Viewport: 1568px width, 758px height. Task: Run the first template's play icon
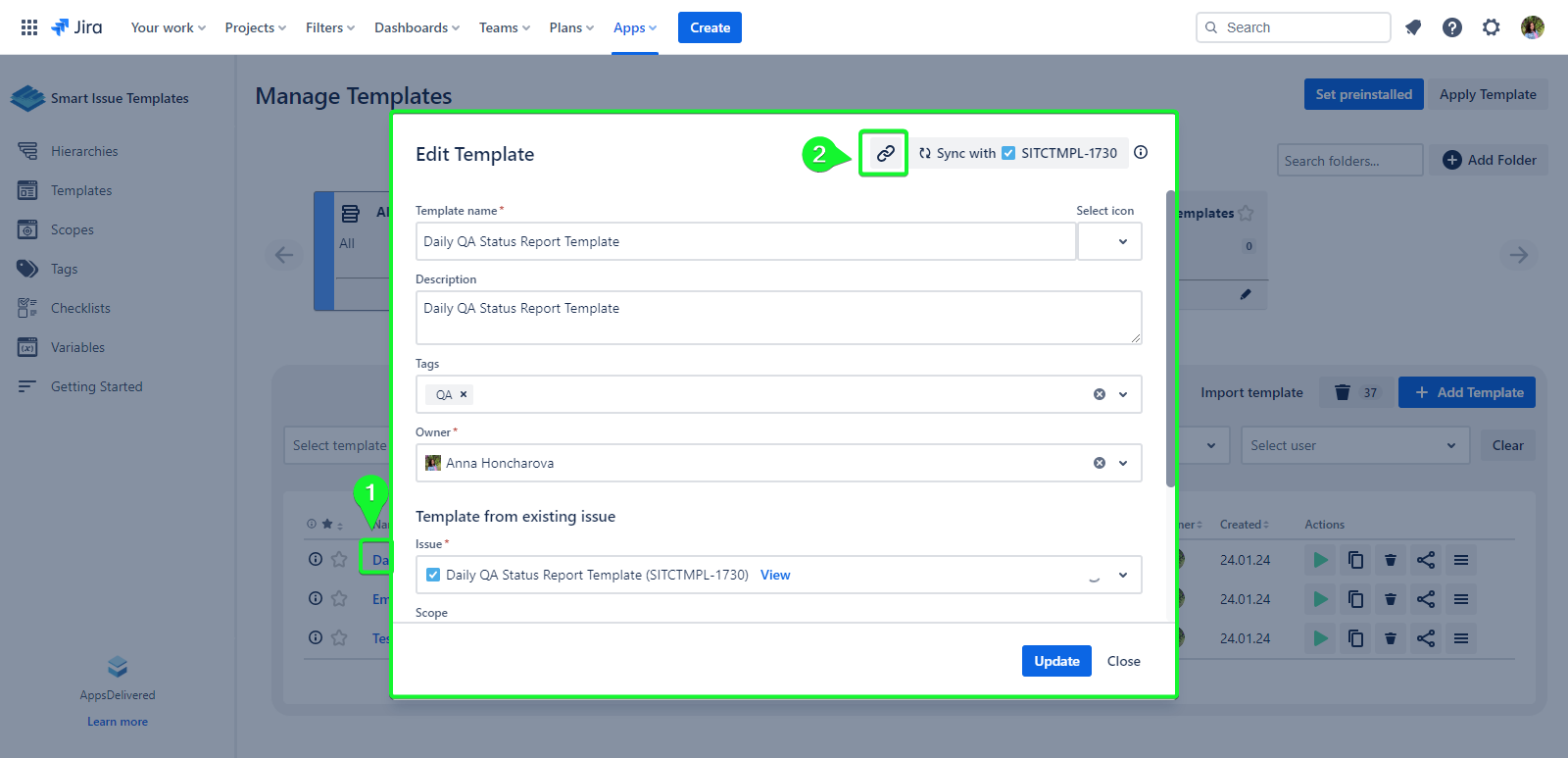[x=1320, y=560]
